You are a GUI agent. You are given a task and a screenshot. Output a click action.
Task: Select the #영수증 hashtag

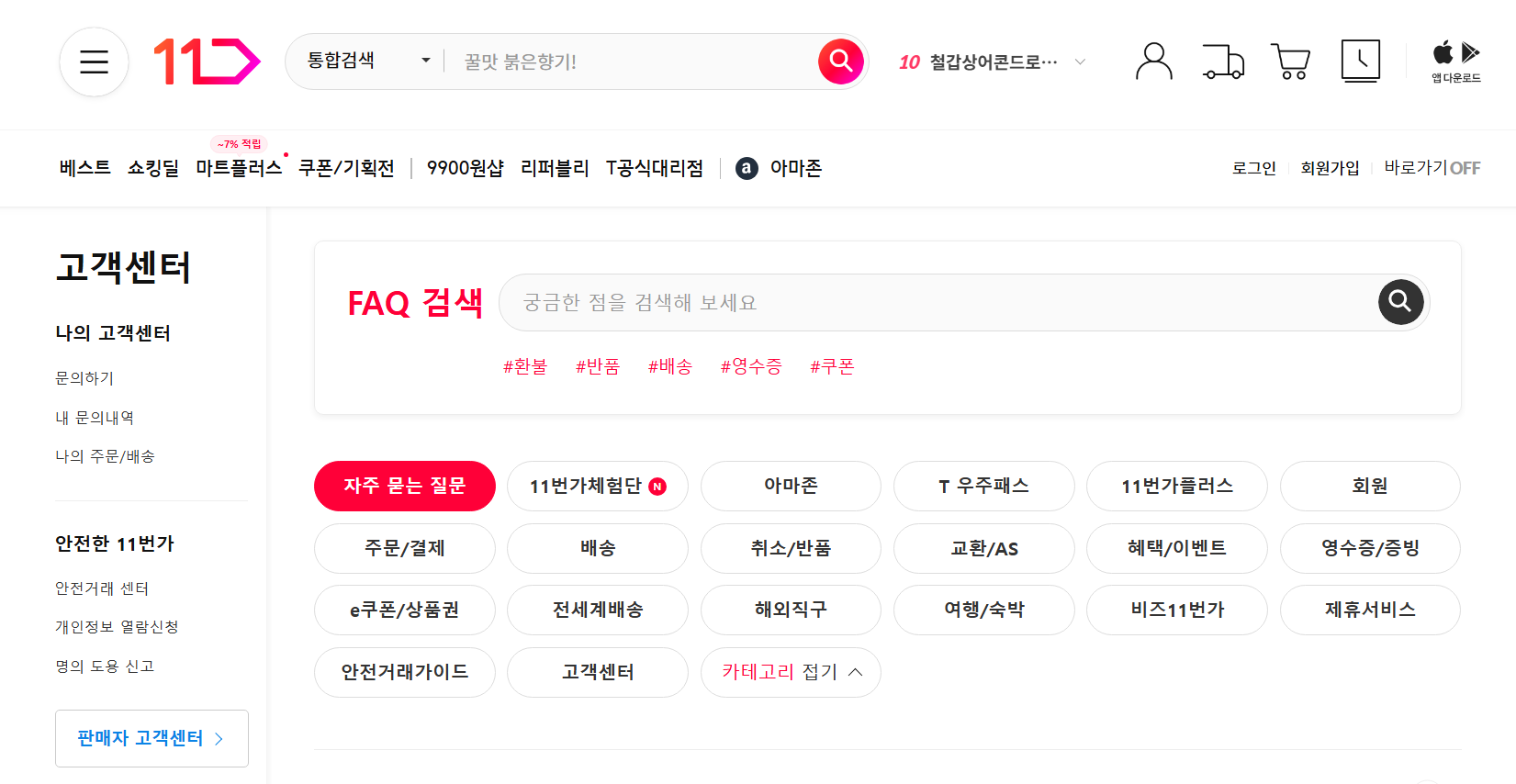[751, 366]
